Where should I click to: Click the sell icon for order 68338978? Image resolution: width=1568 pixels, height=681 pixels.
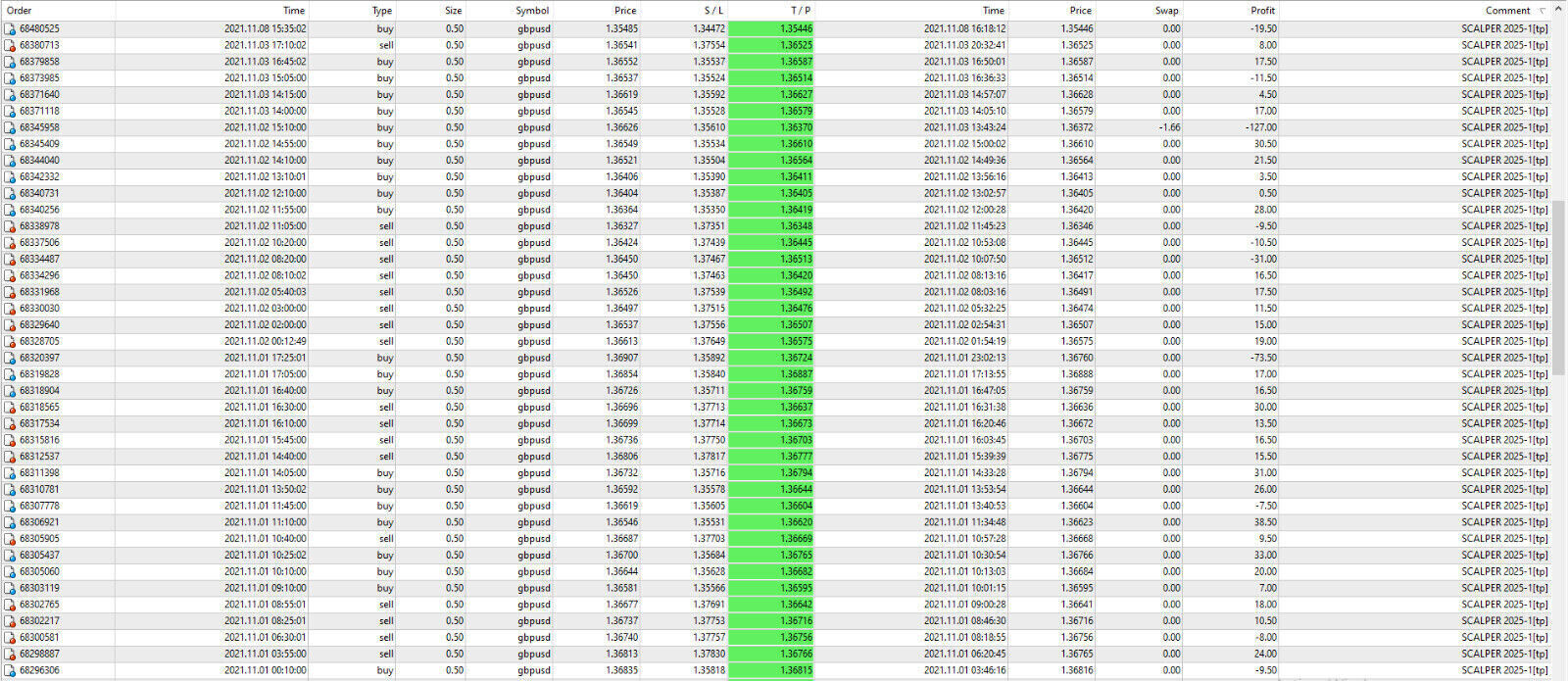click(10, 227)
